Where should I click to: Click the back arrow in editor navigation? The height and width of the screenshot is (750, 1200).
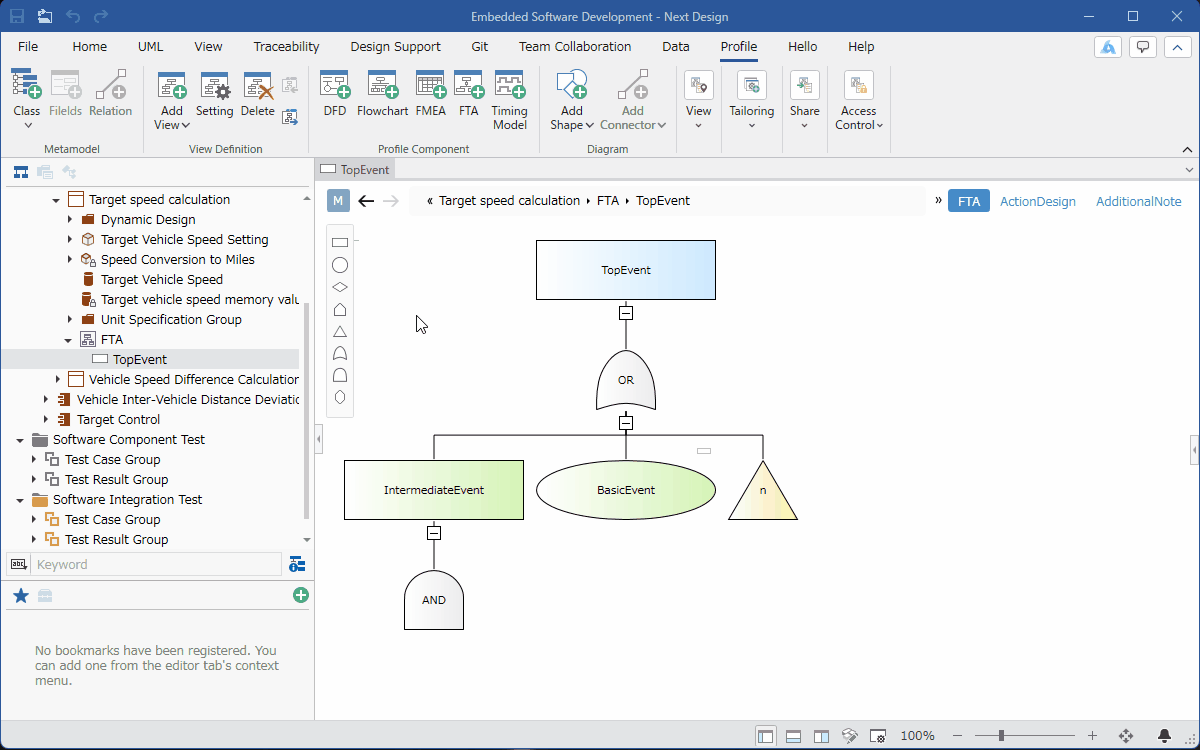point(366,201)
